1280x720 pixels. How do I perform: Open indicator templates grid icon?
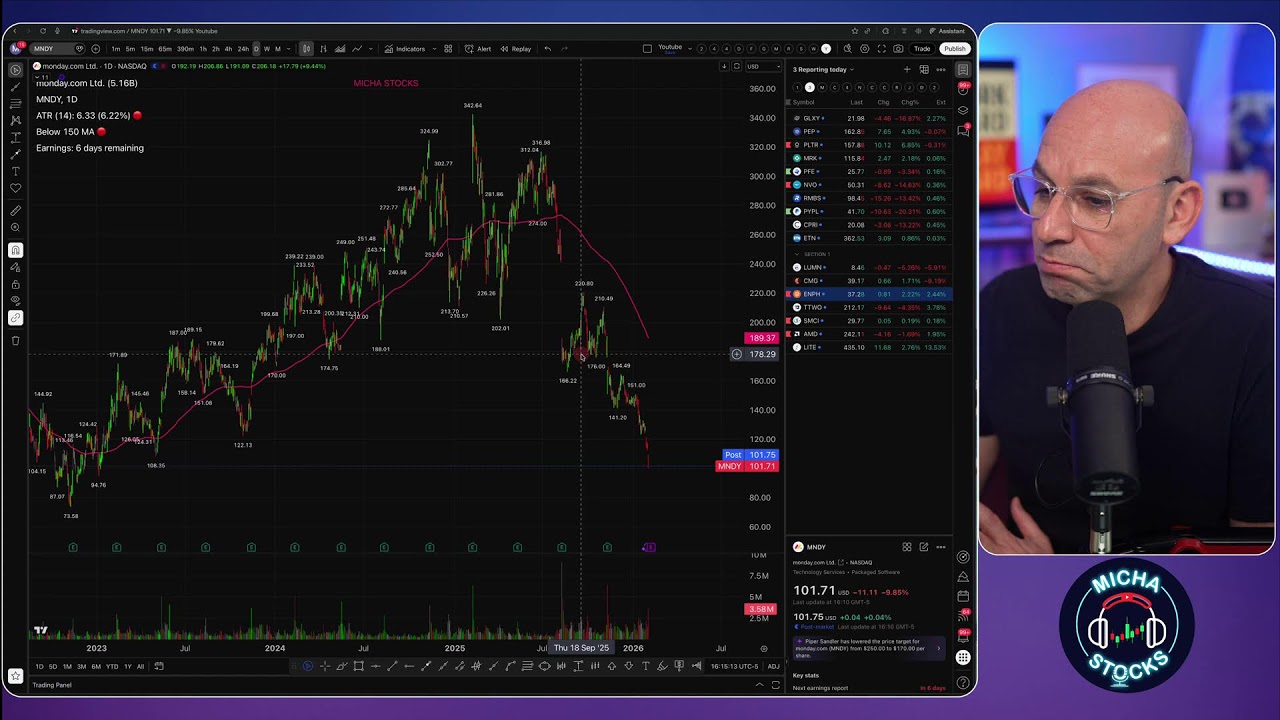pyautogui.click(x=448, y=49)
